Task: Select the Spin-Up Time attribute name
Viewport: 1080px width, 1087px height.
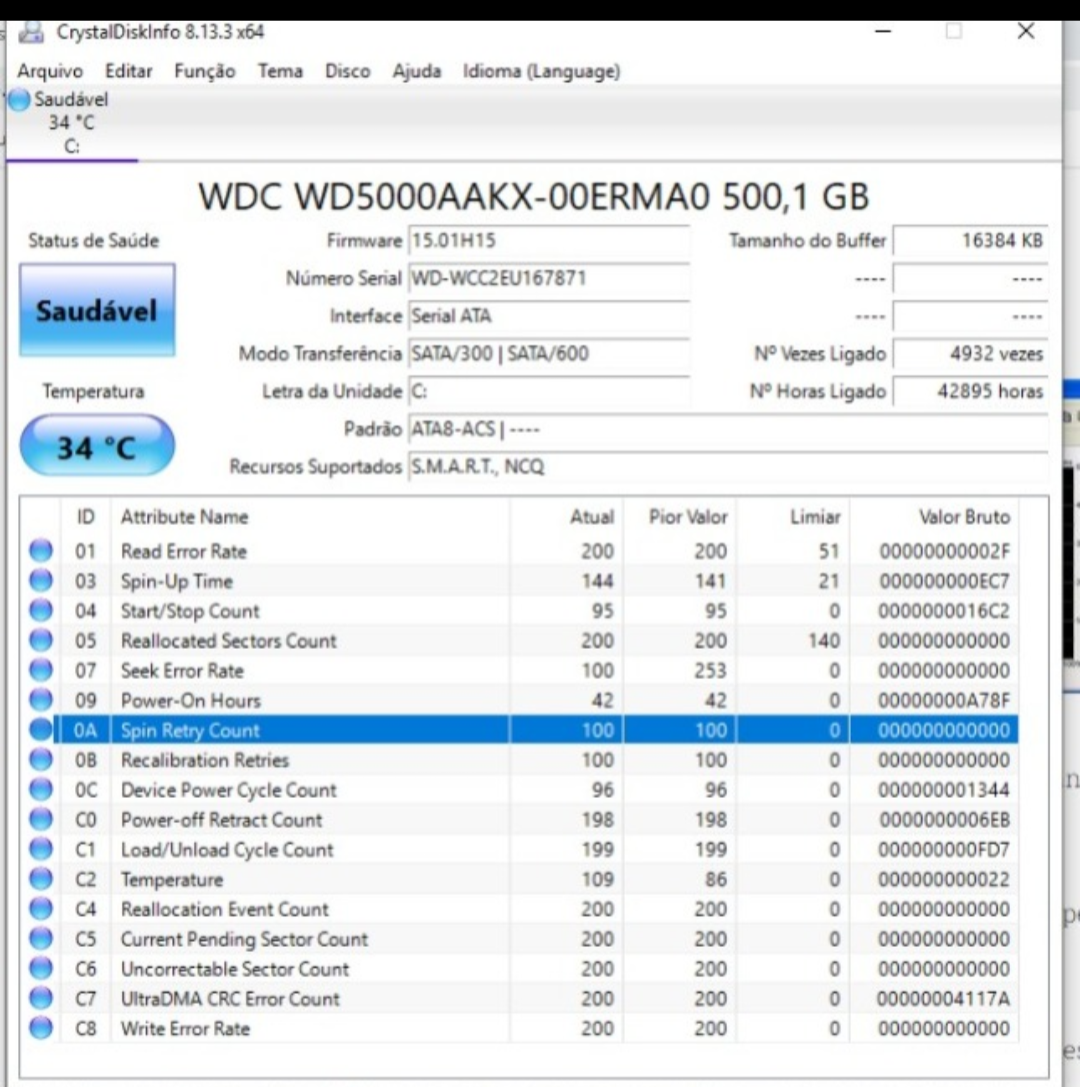Action: click(177, 581)
